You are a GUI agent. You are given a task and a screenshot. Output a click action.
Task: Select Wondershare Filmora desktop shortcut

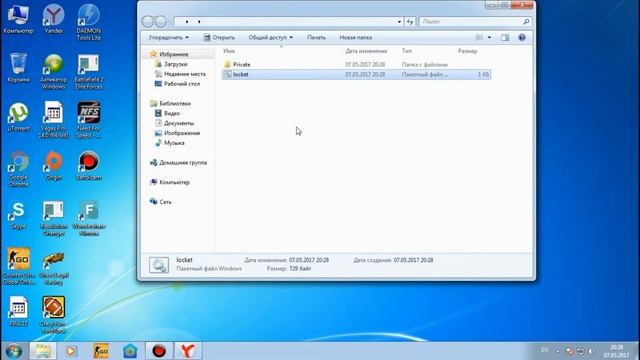(x=89, y=218)
